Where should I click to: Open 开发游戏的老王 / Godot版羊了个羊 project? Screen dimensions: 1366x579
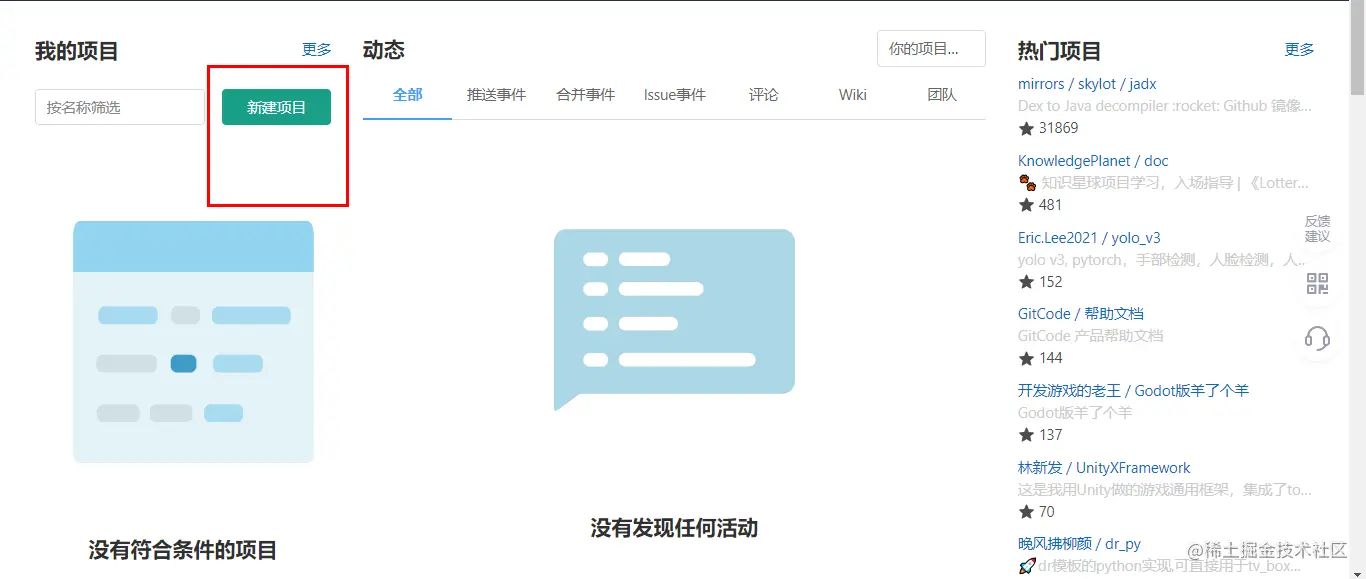1133,391
